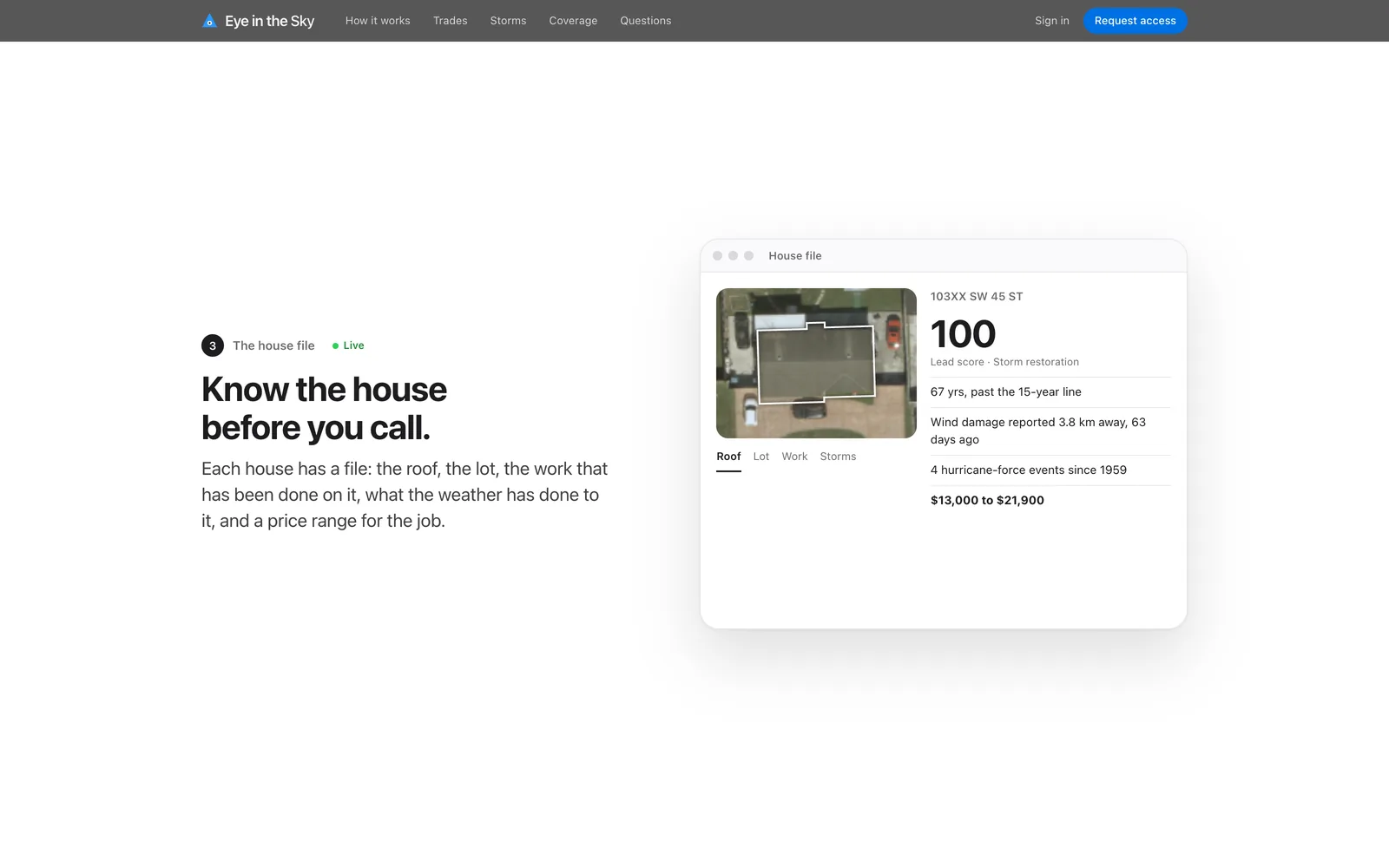Click the 'Wind damage reported 3.8 km away' row
This screenshot has width=1389, height=868.
(x=1050, y=431)
